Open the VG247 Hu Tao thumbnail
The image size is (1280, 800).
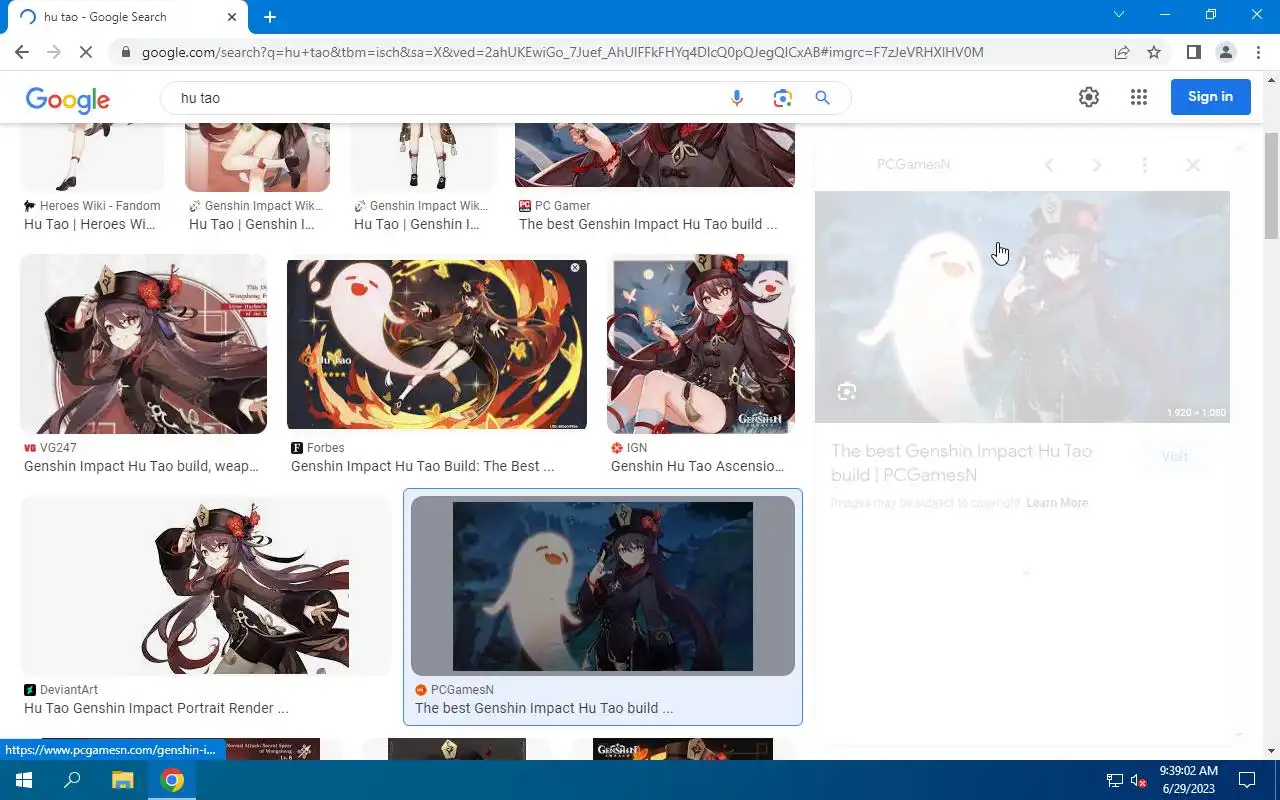[143, 344]
